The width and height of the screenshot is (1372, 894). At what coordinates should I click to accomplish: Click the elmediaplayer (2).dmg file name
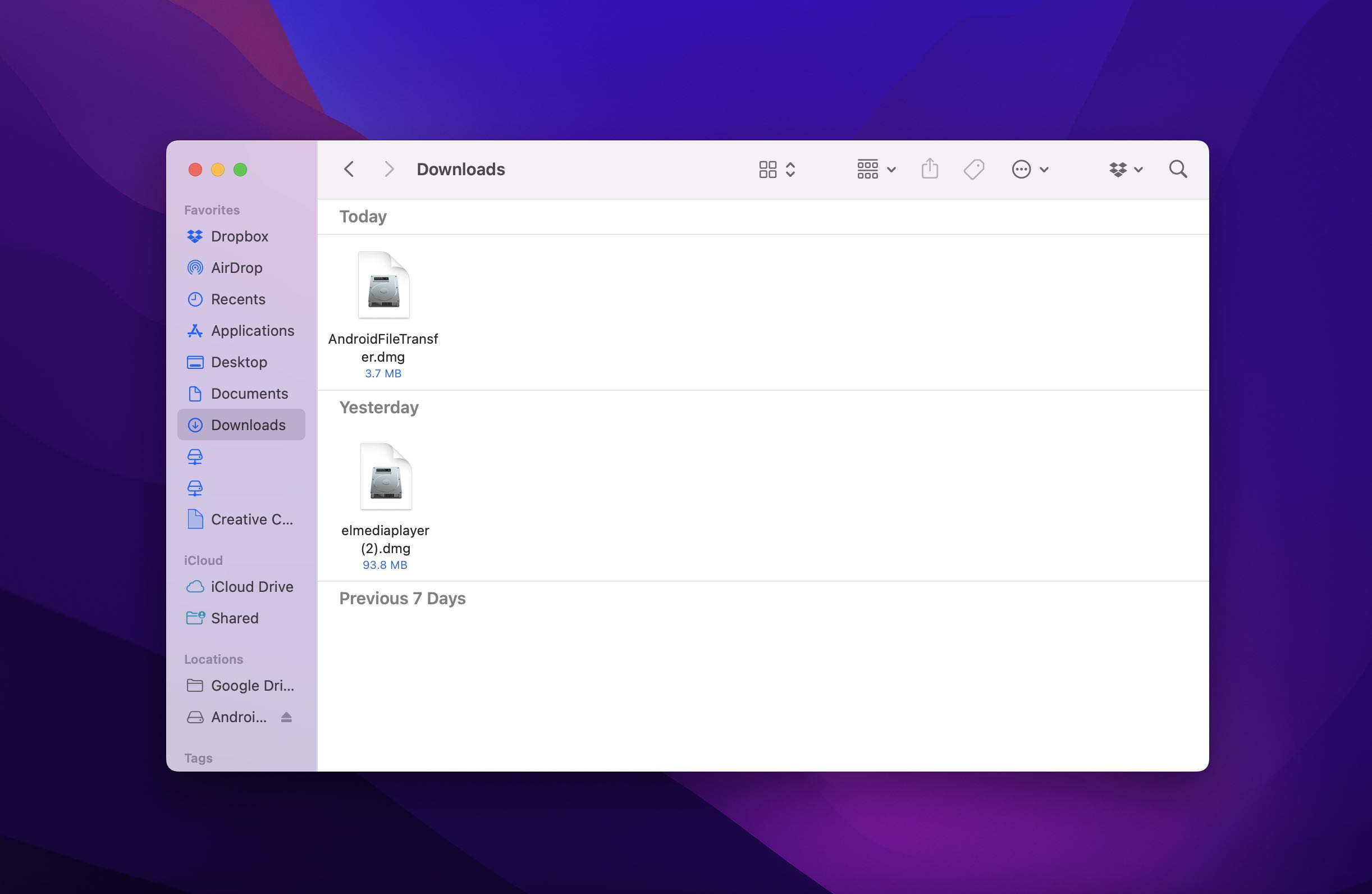point(385,539)
